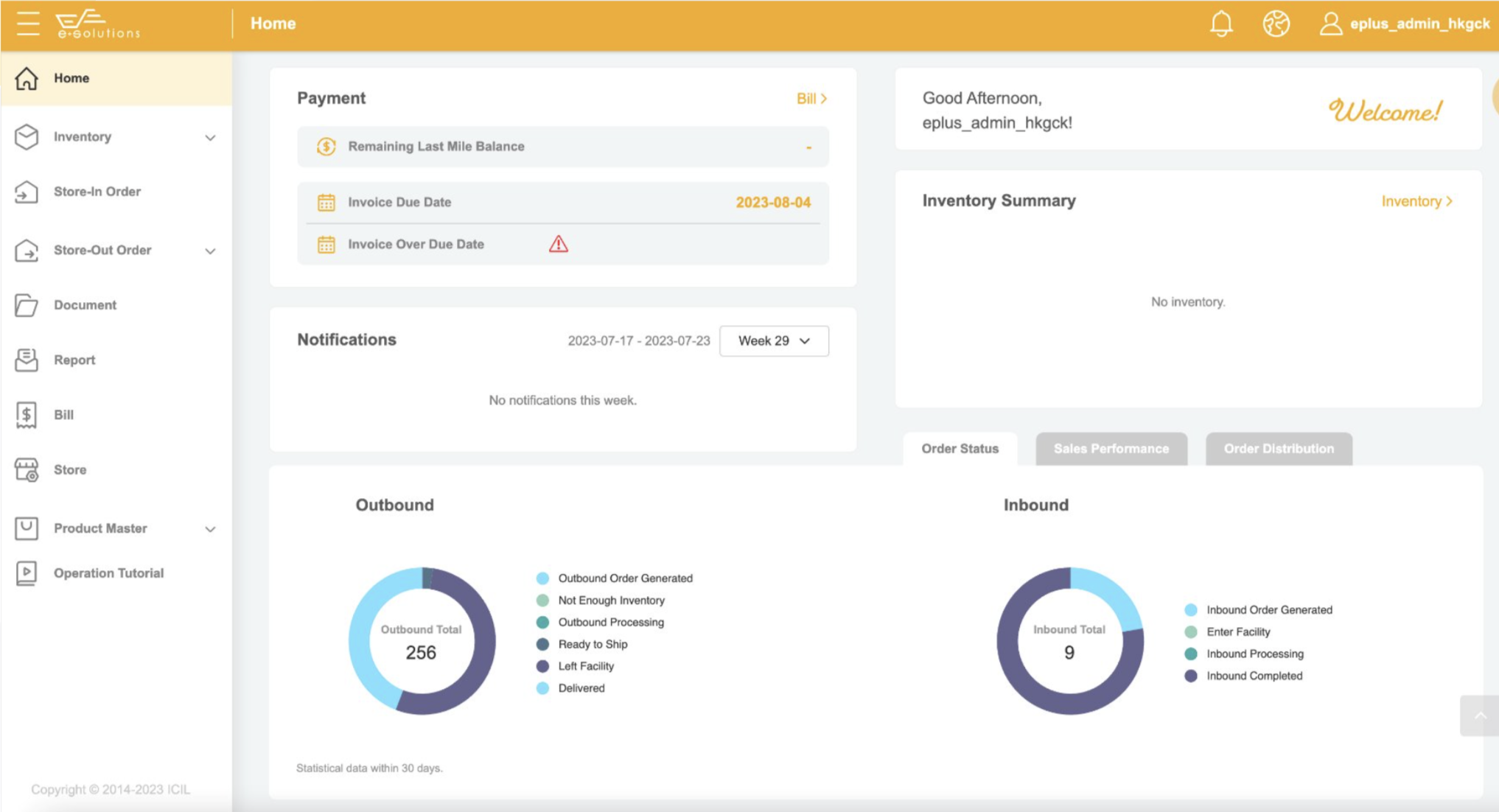Click the user profile icon

[x=1330, y=24]
